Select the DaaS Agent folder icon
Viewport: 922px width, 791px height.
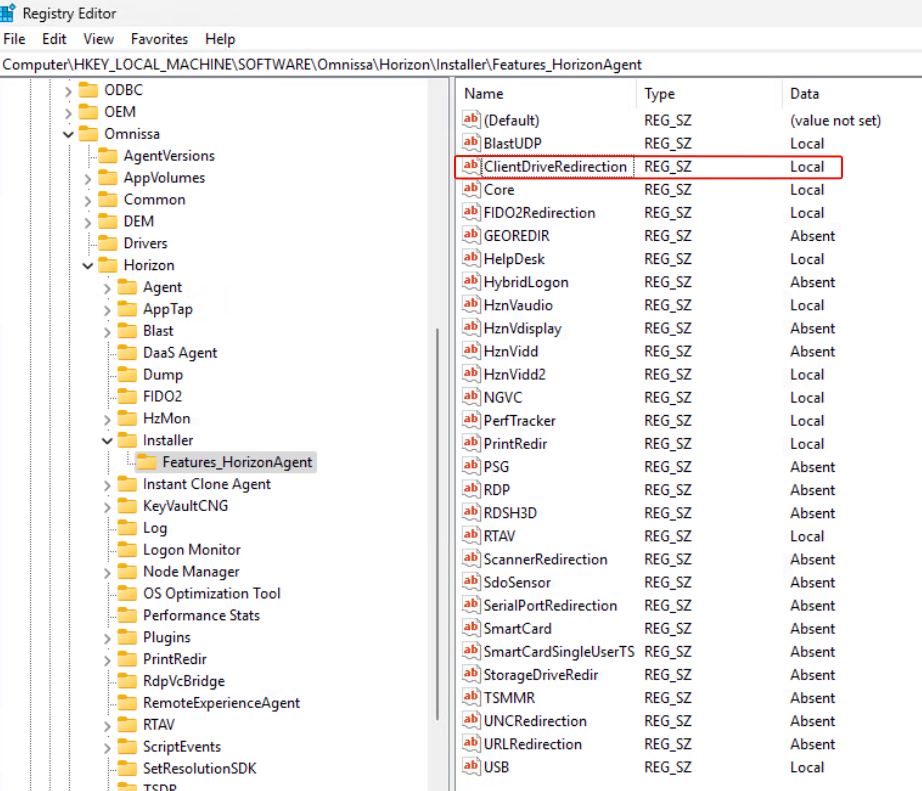click(127, 352)
